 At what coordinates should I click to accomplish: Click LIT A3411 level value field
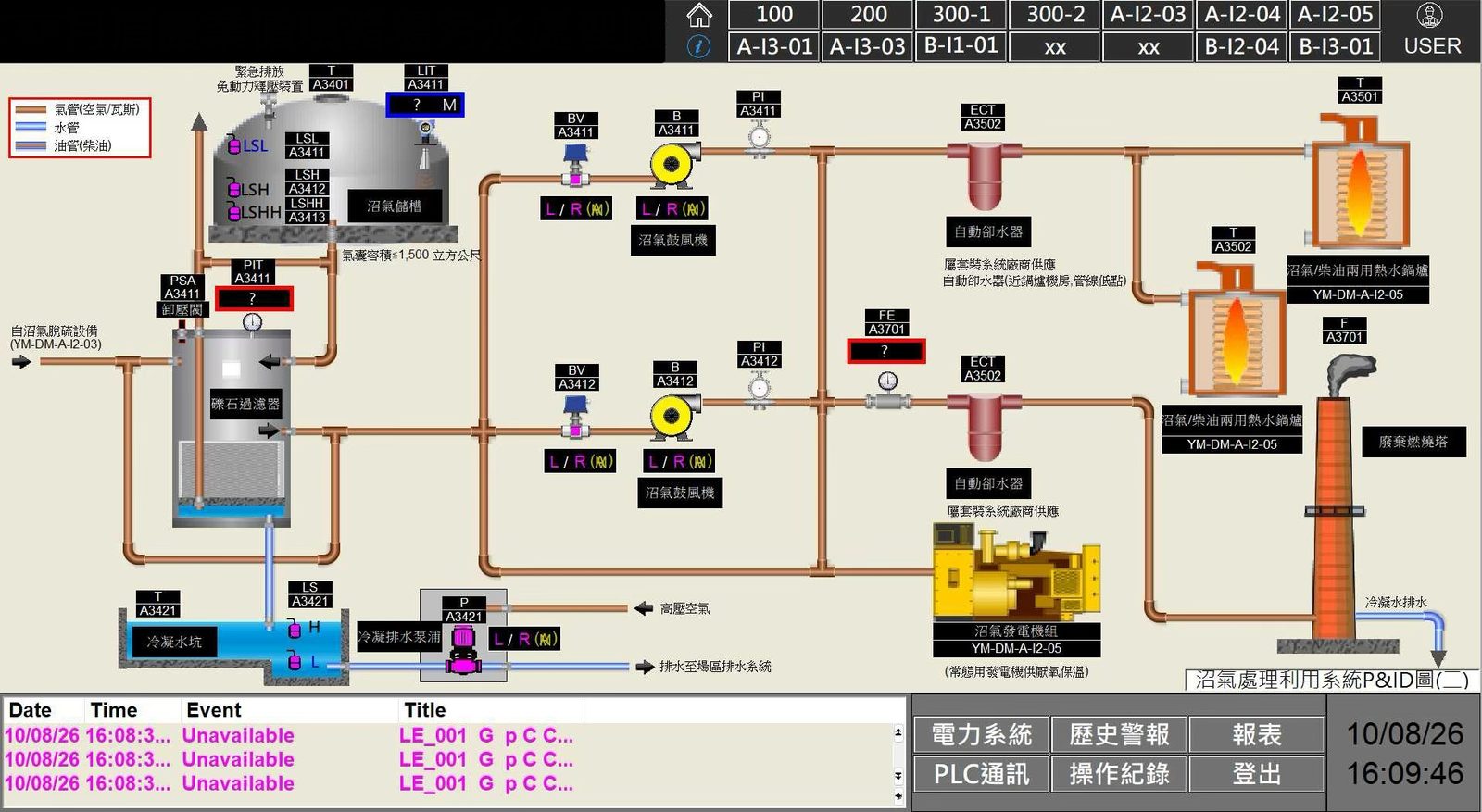[425, 105]
